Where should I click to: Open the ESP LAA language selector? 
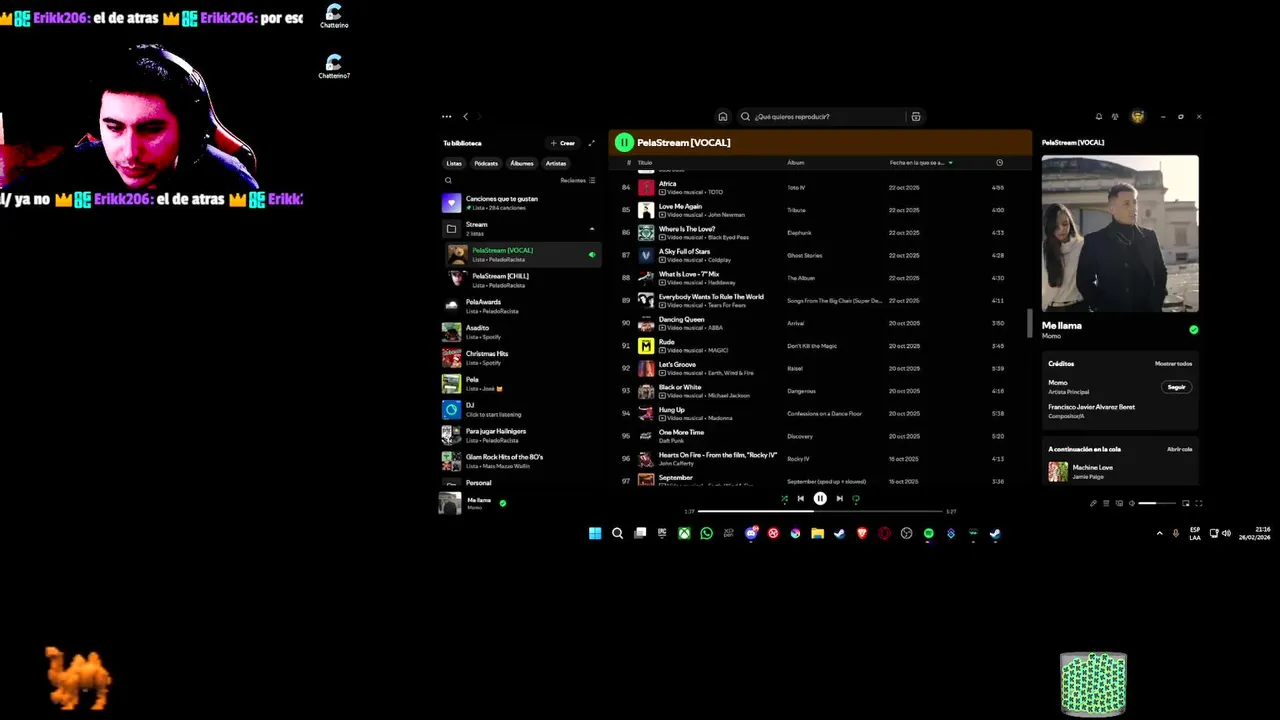click(x=1195, y=534)
